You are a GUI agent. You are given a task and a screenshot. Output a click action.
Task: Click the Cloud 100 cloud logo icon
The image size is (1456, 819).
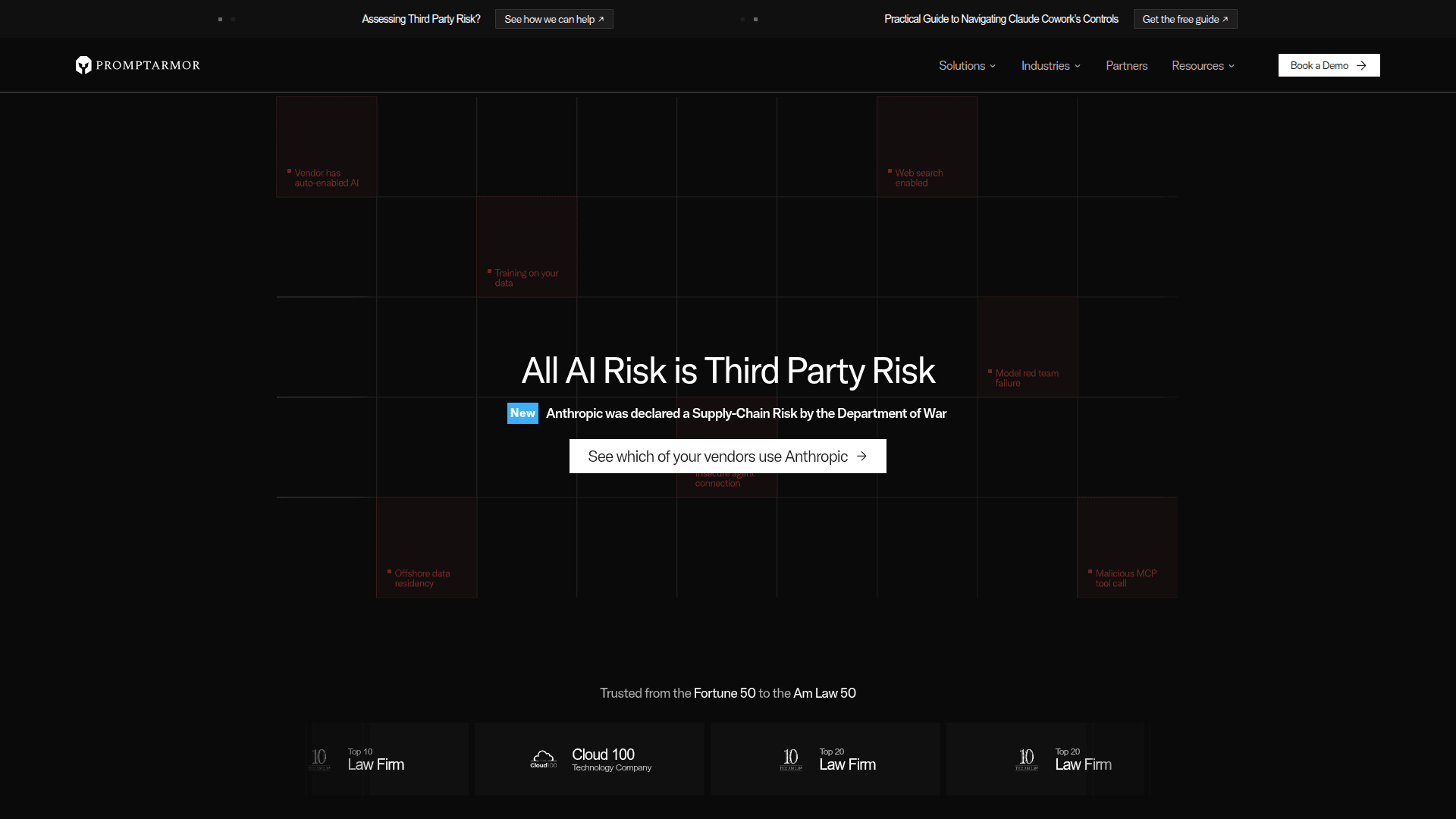tap(543, 758)
